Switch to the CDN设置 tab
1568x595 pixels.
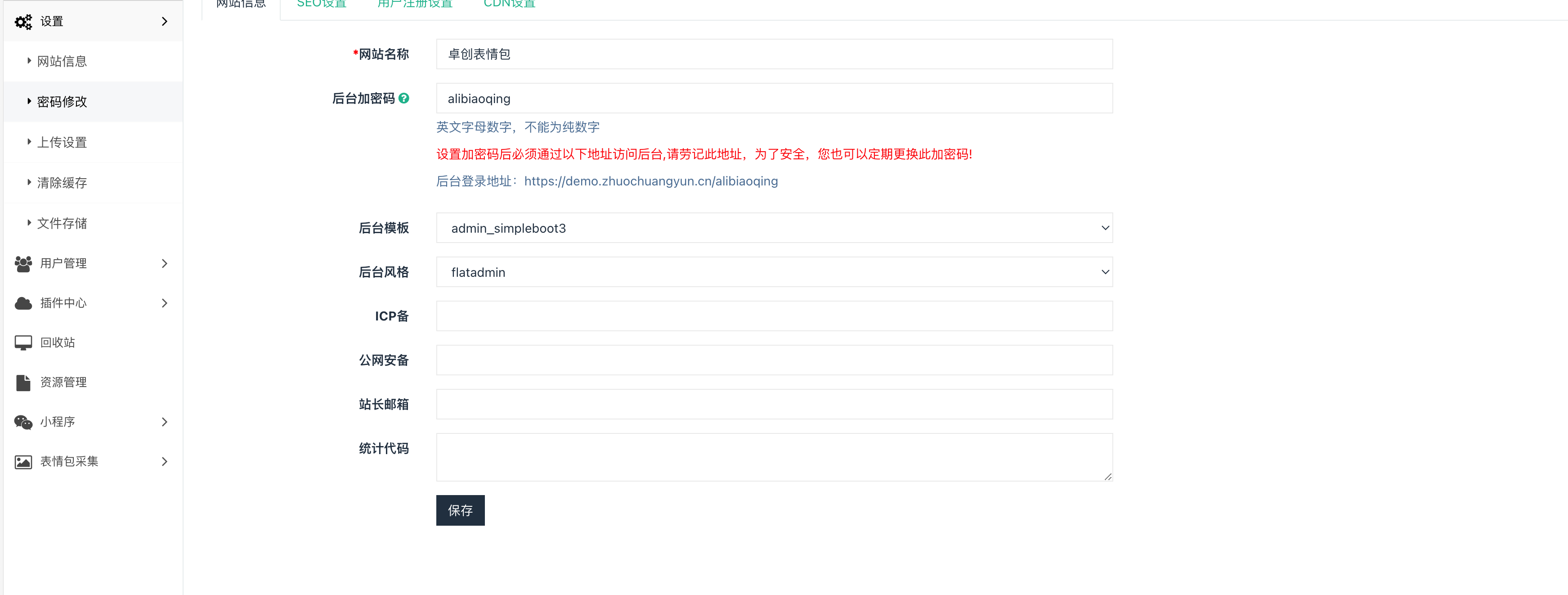(x=510, y=4)
